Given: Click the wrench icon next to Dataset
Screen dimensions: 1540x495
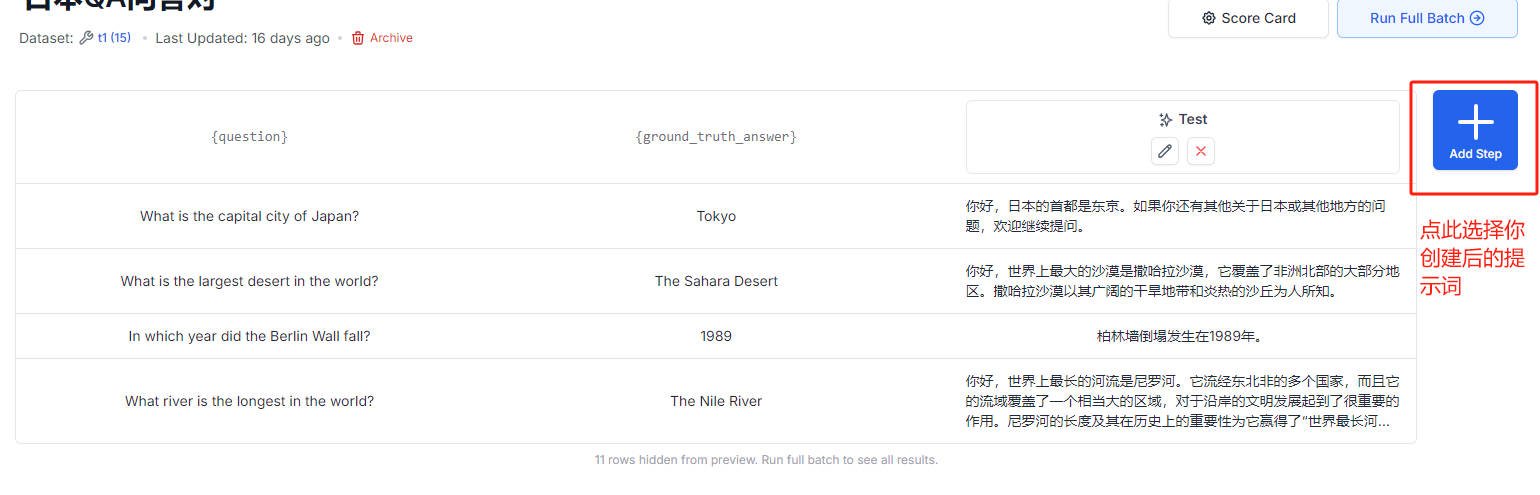Looking at the screenshot, I should [86, 38].
